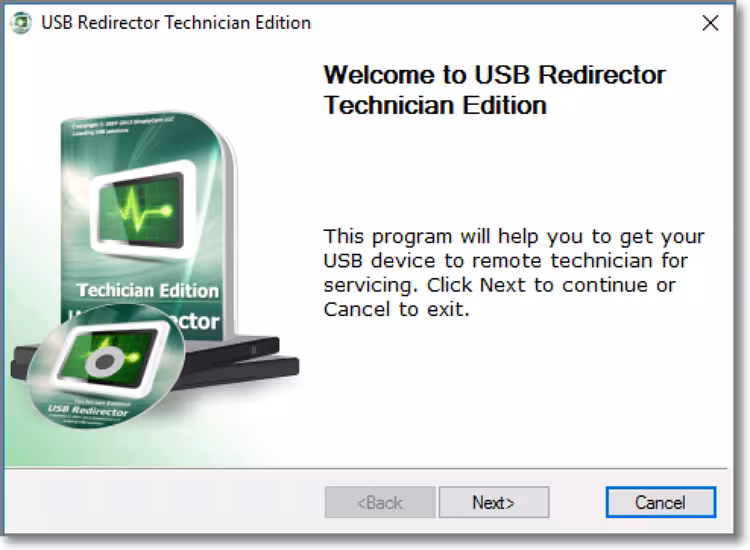Click the empty footer area left of <Back
Image resolution: width=750 pixels, height=550 pixels.
(x=165, y=502)
